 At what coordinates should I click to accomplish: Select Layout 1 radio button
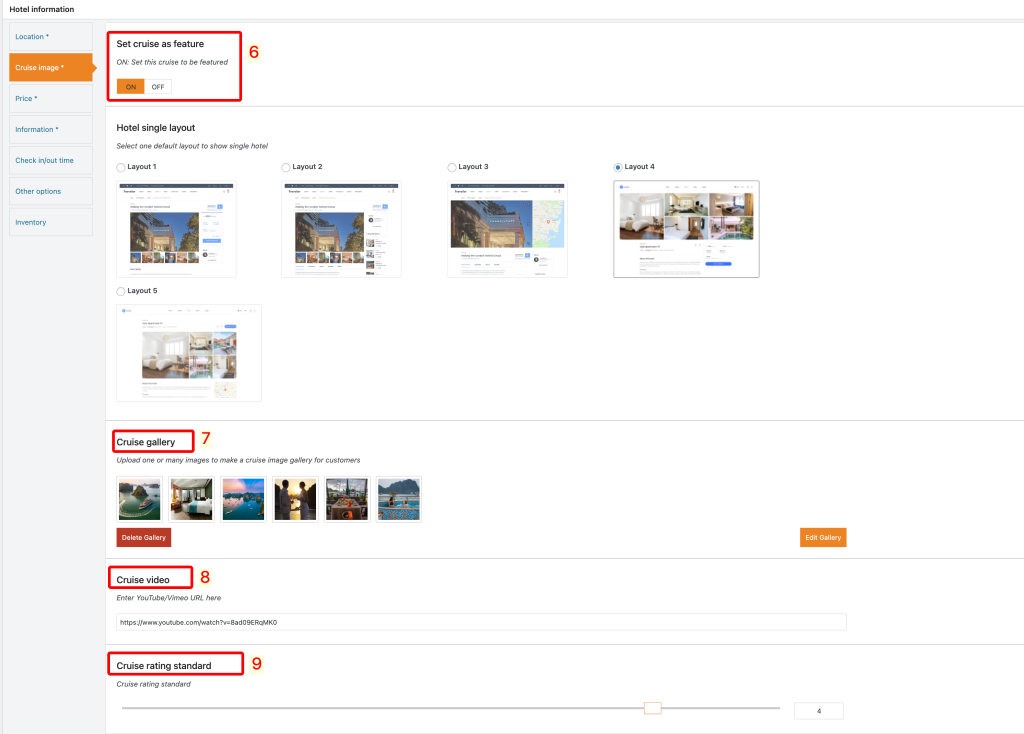tap(122, 167)
